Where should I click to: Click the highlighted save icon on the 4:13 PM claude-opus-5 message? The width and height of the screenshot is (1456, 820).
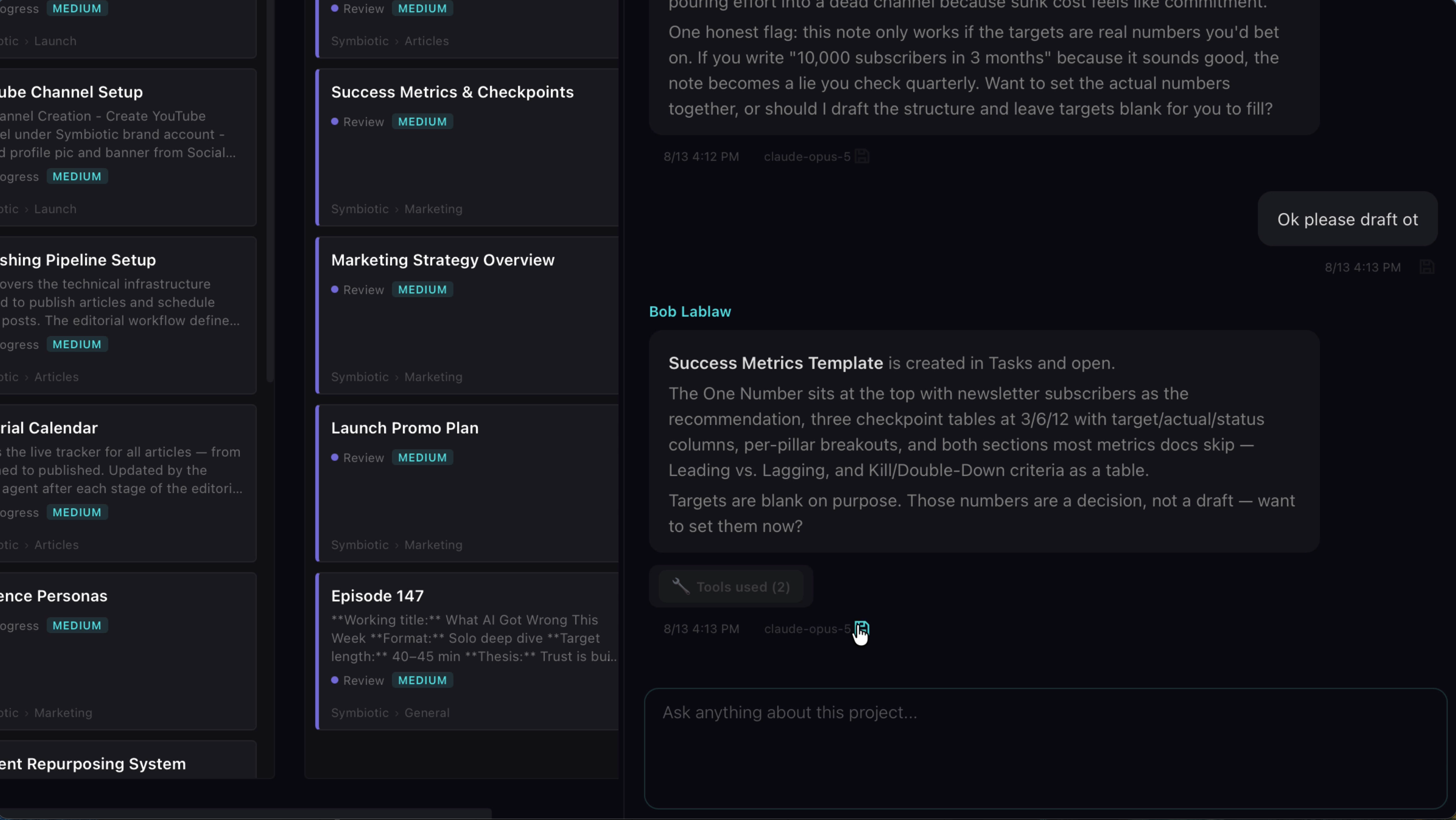pyautogui.click(x=862, y=628)
